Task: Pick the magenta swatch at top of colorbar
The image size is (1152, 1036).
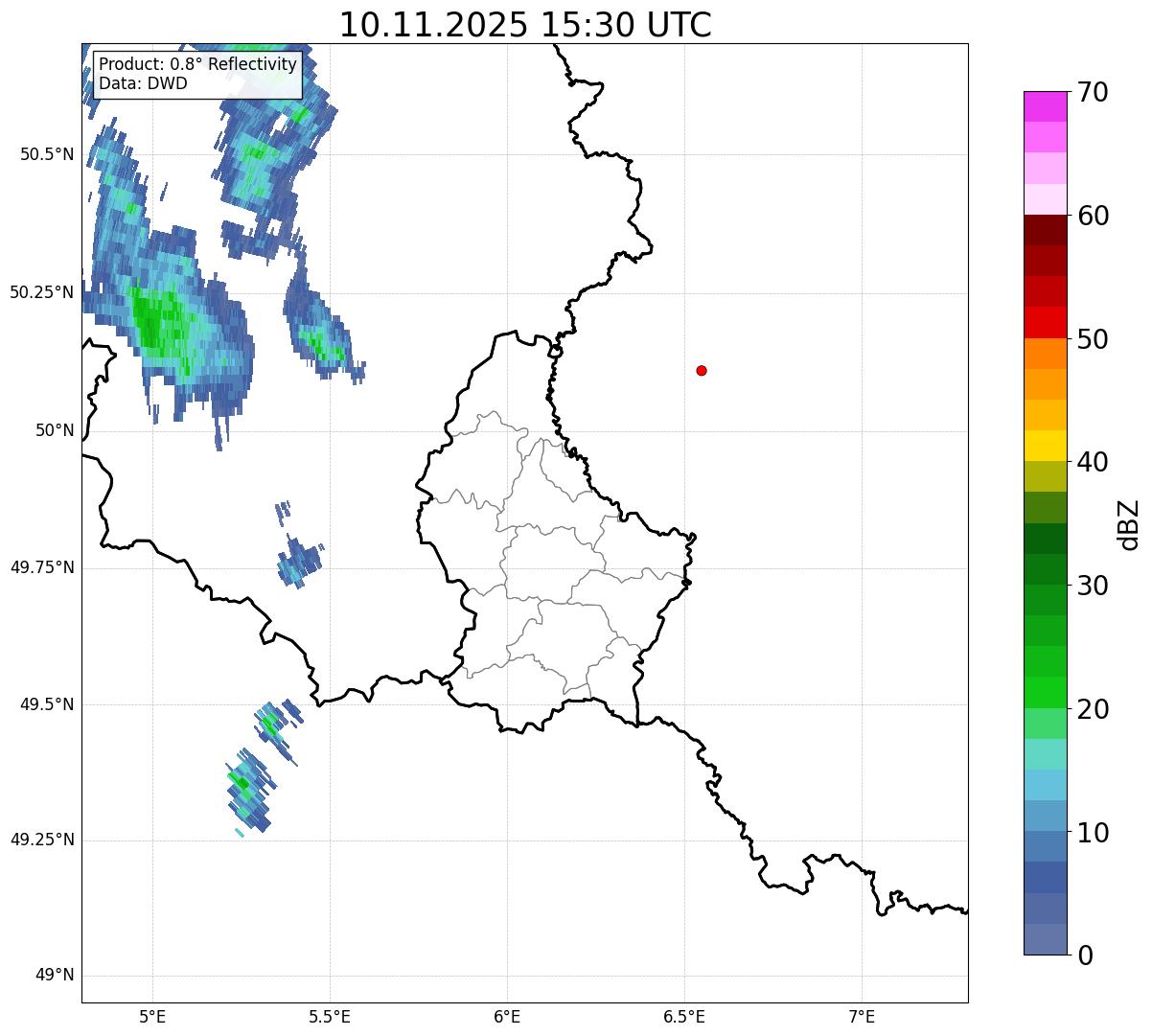Action: (x=1046, y=106)
